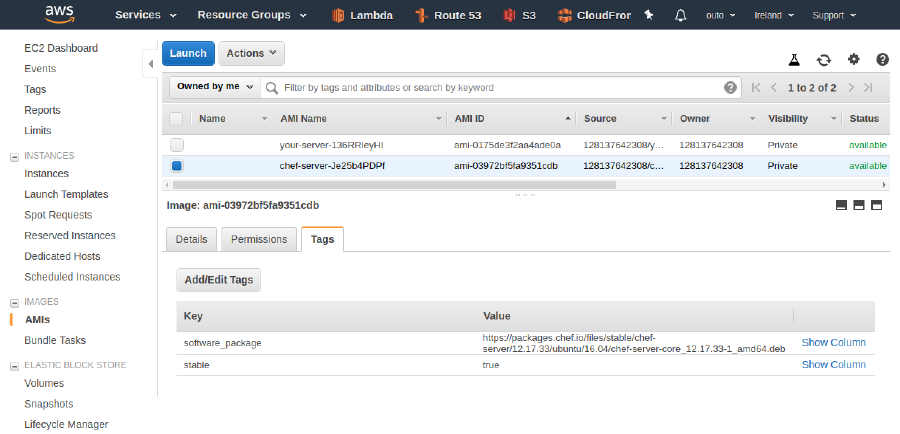Screen dimensions: 900x434
Task: Click the scrollbar right arrow
Action: click(x=885, y=185)
